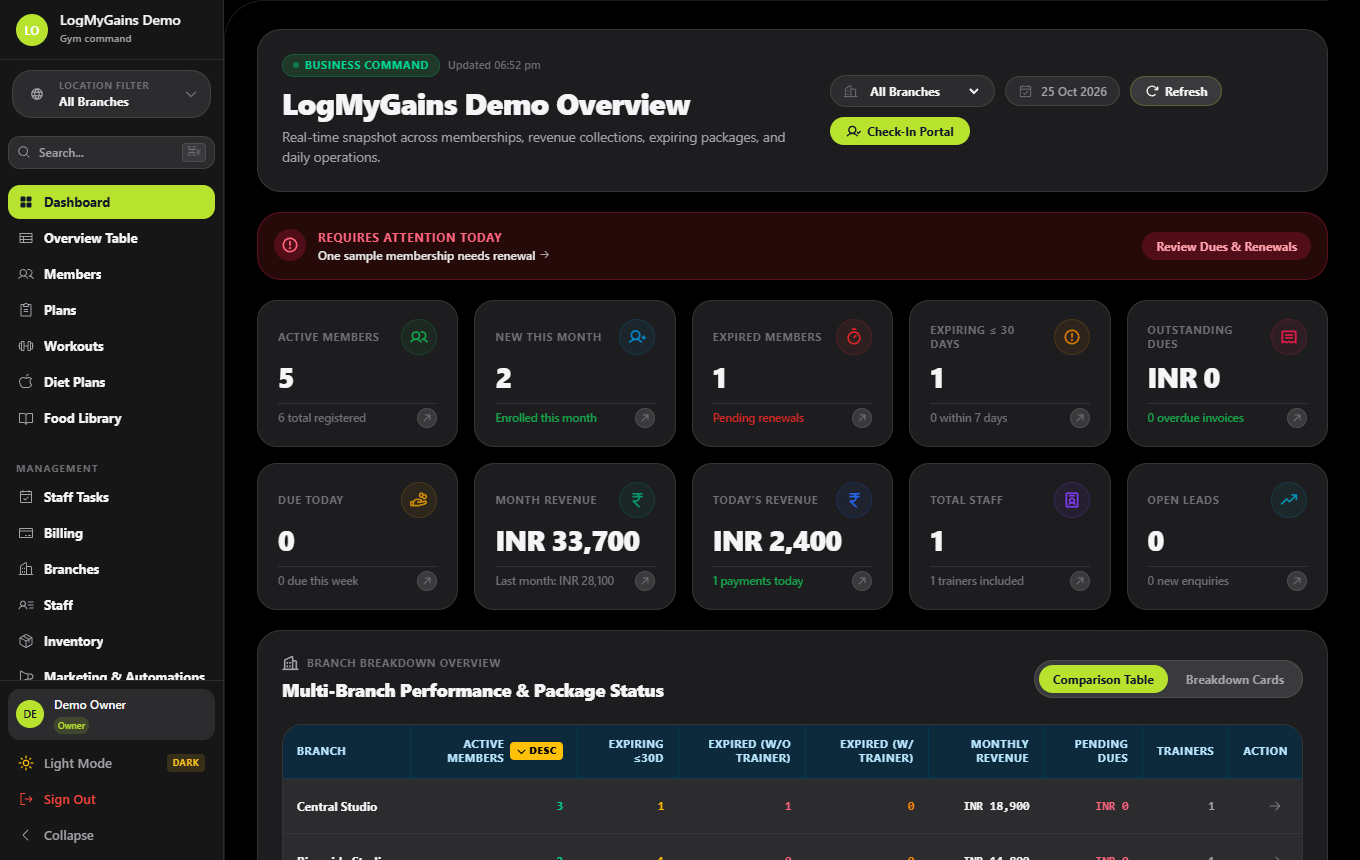Image resolution: width=1360 pixels, height=860 pixels.
Task: Sign Out of the account
Action: tap(112, 799)
